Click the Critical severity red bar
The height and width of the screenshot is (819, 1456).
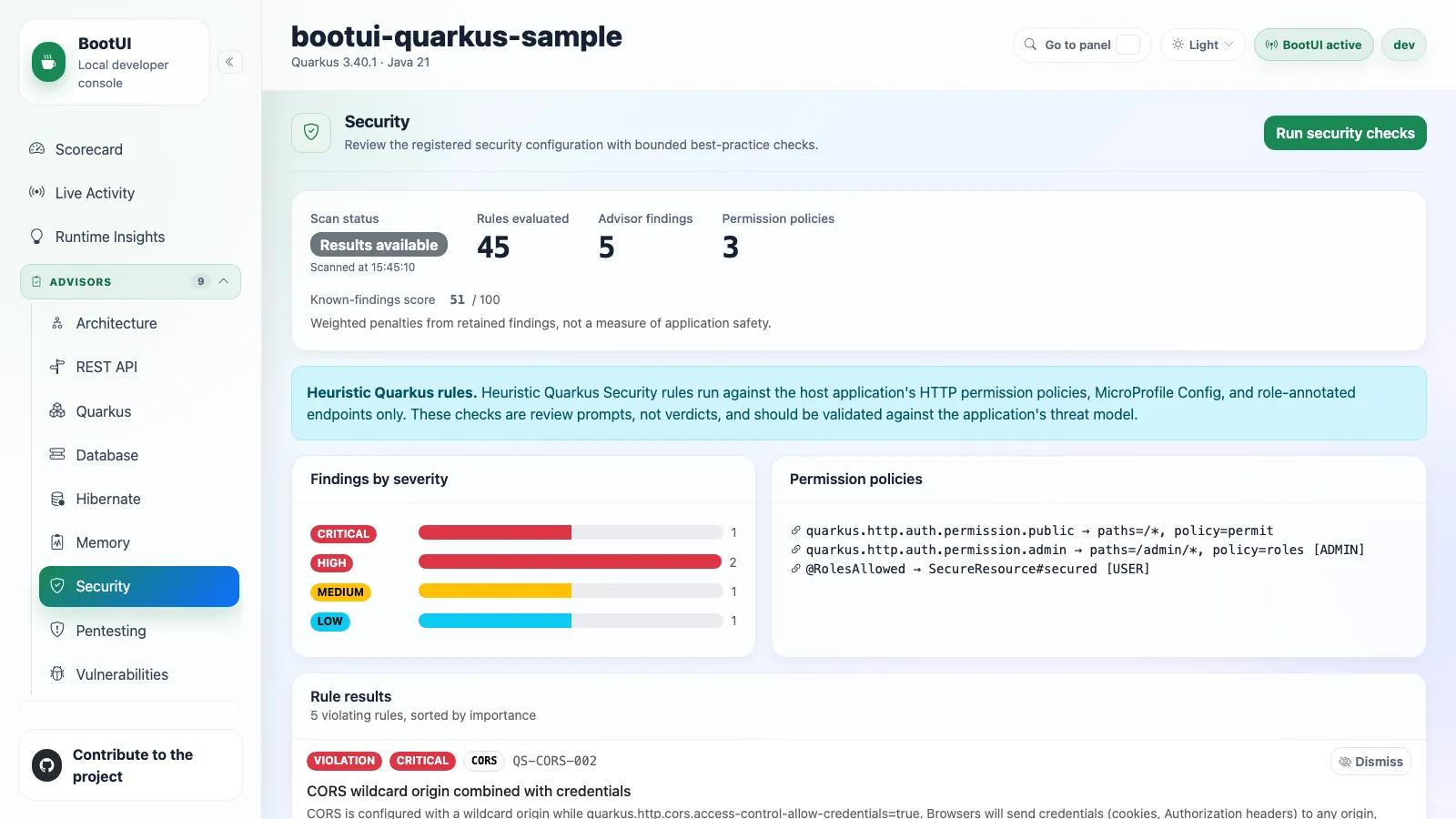(x=495, y=532)
